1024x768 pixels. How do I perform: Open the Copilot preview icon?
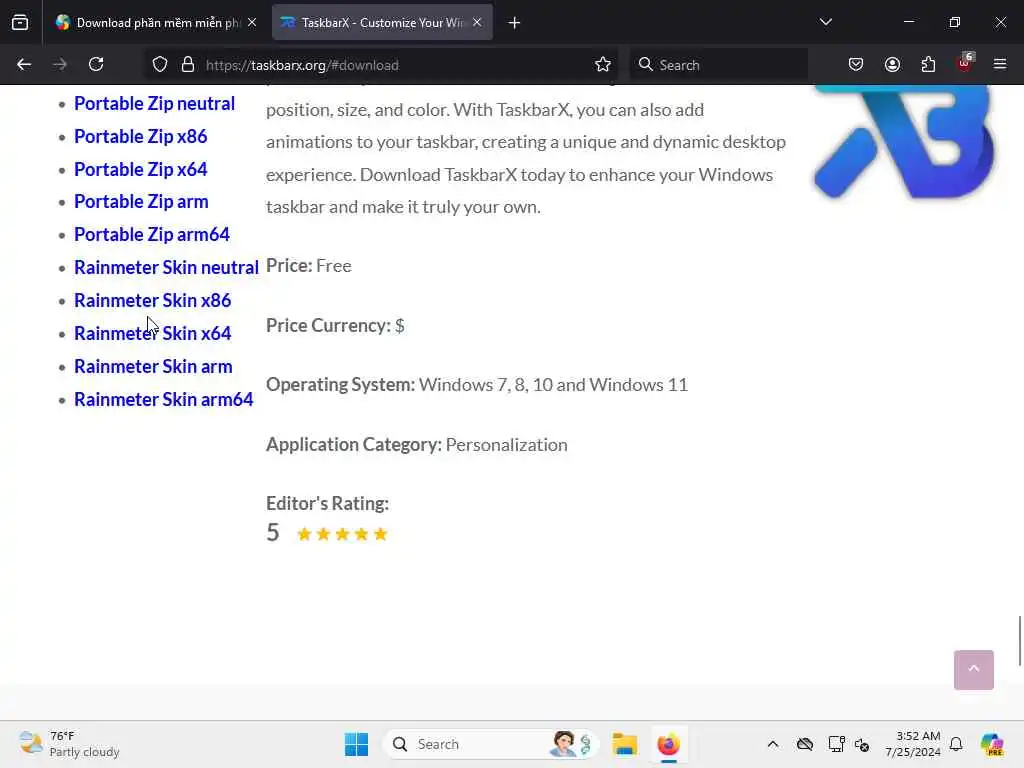pyautogui.click(x=991, y=744)
